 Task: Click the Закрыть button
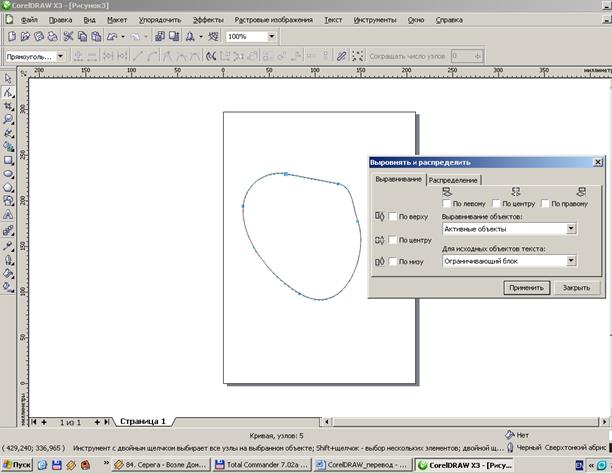point(576,288)
